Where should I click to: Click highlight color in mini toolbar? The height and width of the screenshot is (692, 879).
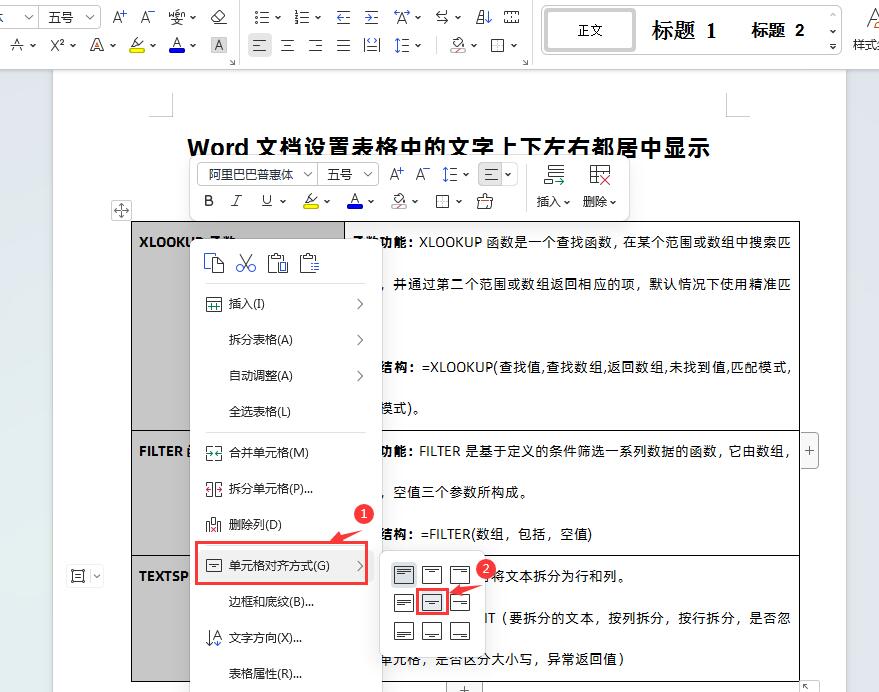coord(311,201)
